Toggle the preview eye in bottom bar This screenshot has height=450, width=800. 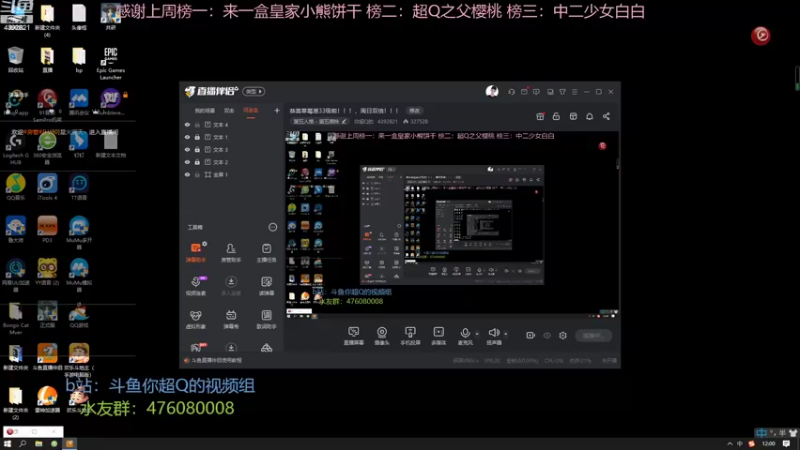(547, 335)
